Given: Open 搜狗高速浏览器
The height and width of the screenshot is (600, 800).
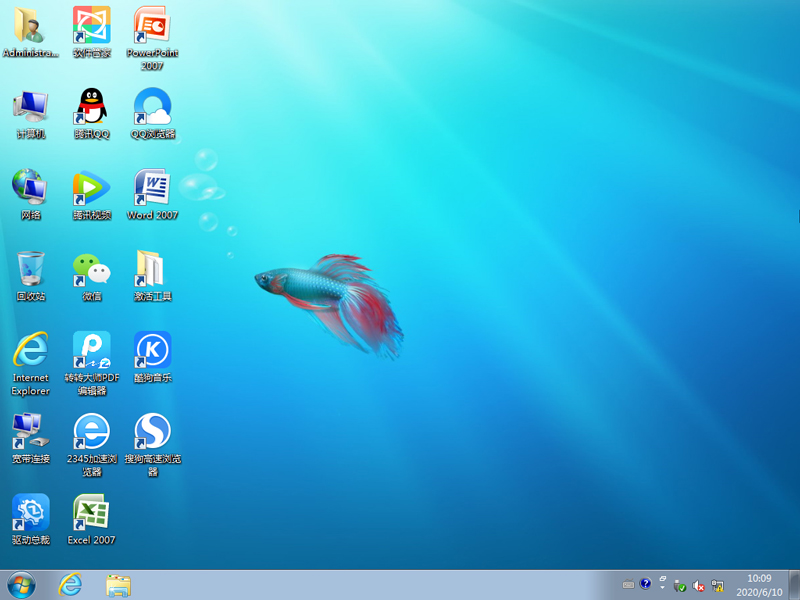Looking at the screenshot, I should point(151,432).
